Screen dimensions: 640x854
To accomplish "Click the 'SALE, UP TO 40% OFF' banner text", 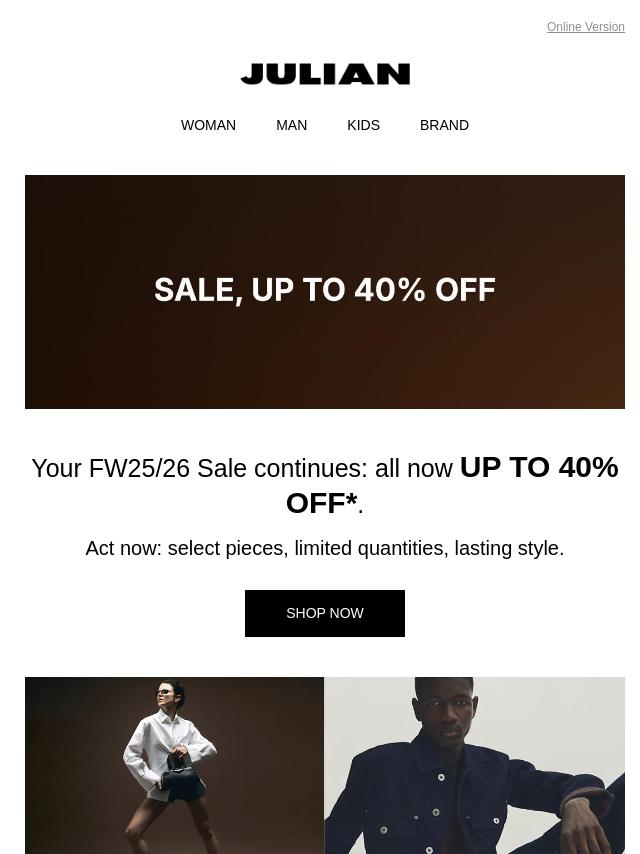I will [x=325, y=289].
